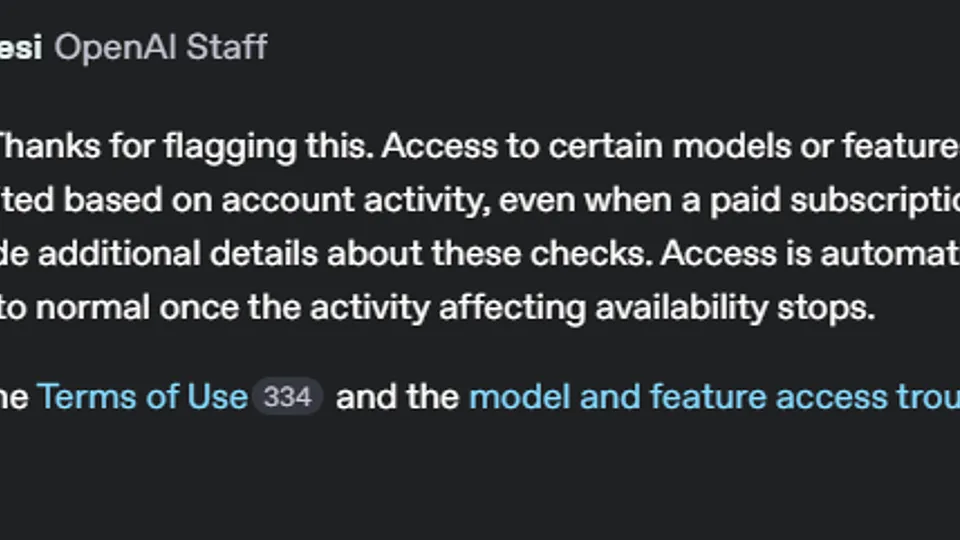Click the words 'paid subscription' in the post
This screenshot has width=960, height=540.
834,201
